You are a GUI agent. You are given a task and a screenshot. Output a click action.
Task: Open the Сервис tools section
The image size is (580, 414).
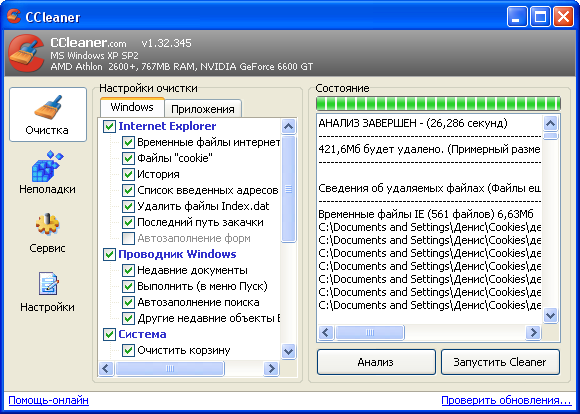47,232
